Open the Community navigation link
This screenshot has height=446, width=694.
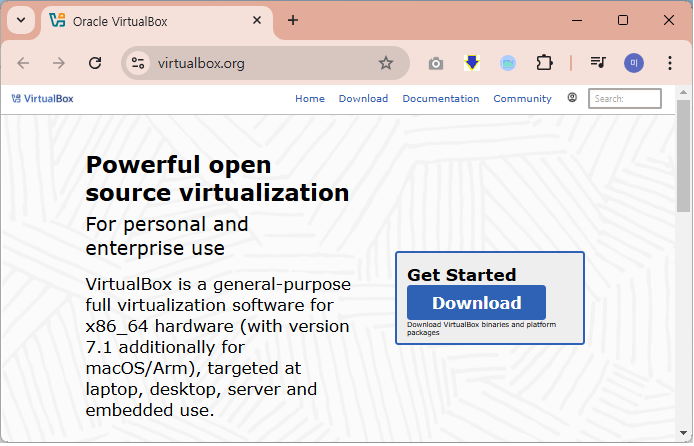(x=522, y=99)
